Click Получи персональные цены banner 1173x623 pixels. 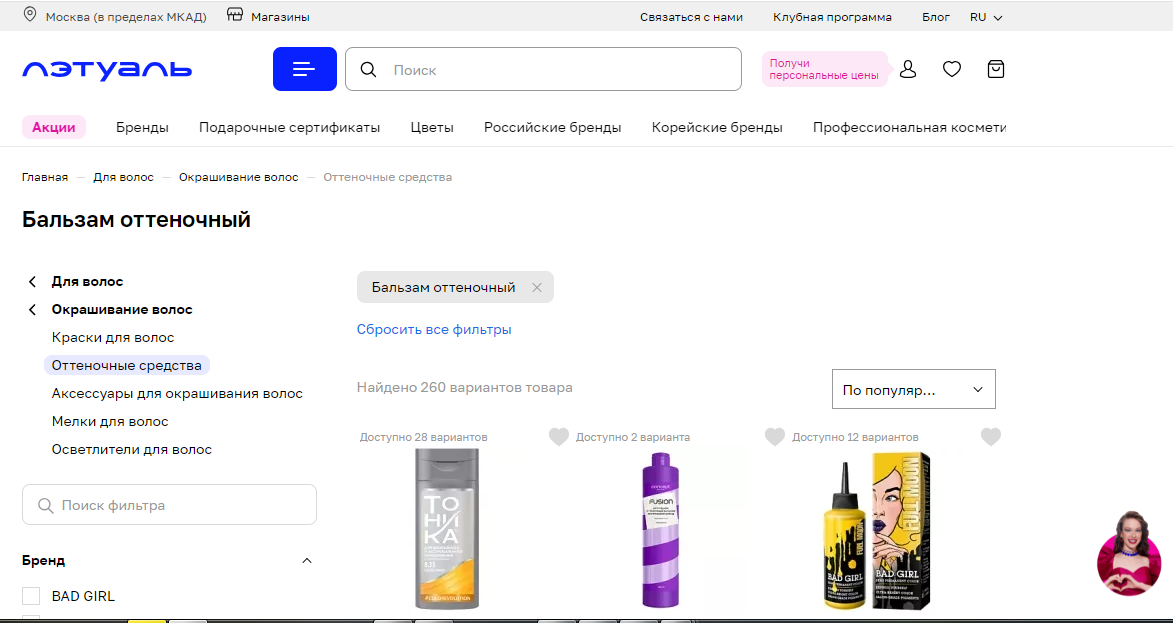click(825, 70)
